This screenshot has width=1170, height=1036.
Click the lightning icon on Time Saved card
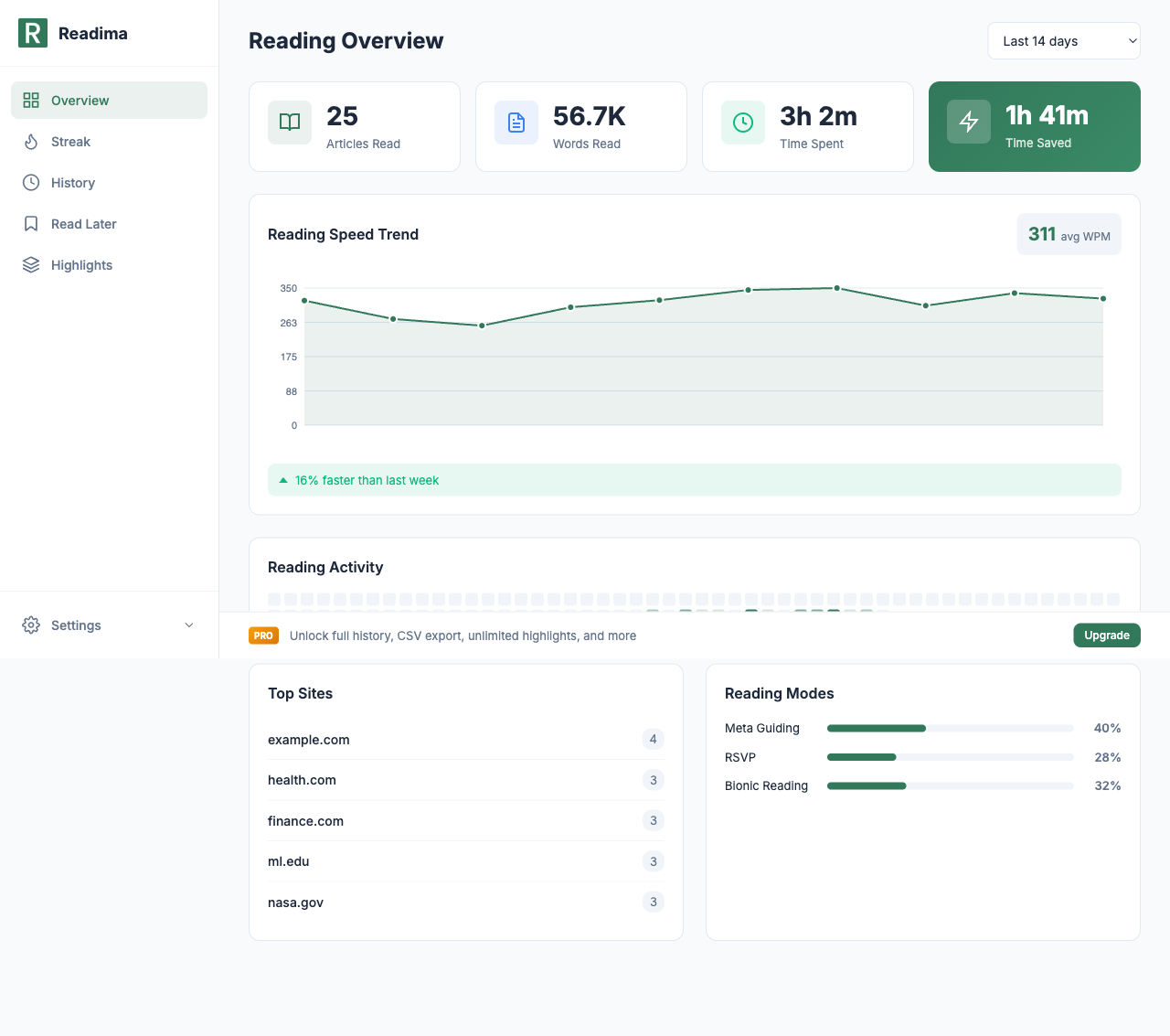[969, 122]
